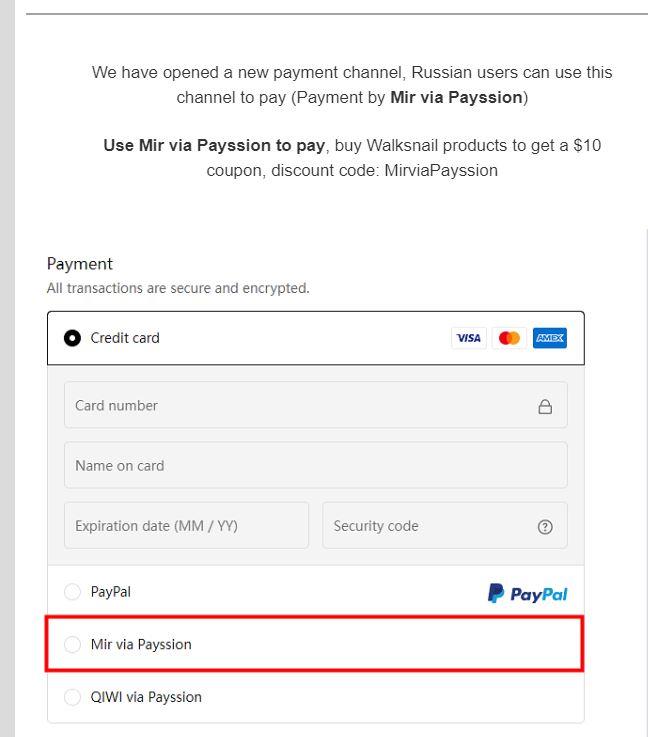
Task: Choose the QIWI via Payssion radio option
Action: 73,697
